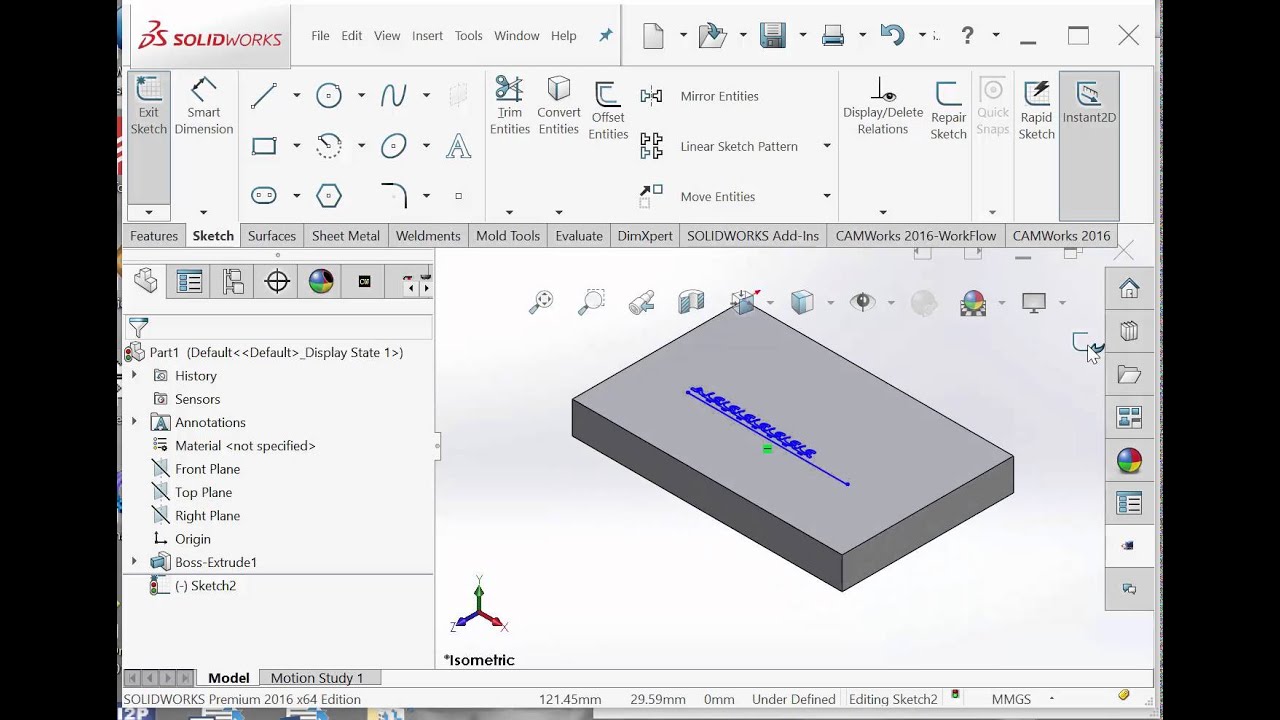Open Line tool options dropdown arrow

point(296,96)
